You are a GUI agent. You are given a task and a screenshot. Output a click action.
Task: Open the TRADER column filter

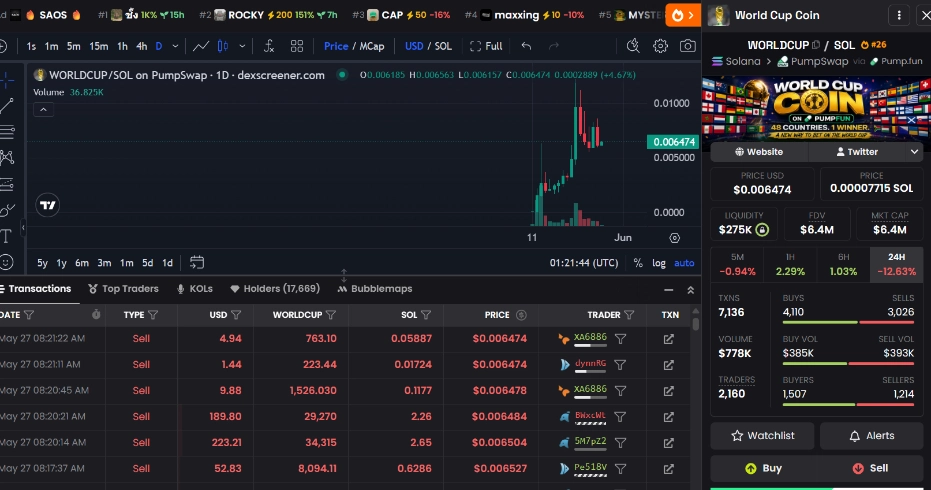(629, 315)
